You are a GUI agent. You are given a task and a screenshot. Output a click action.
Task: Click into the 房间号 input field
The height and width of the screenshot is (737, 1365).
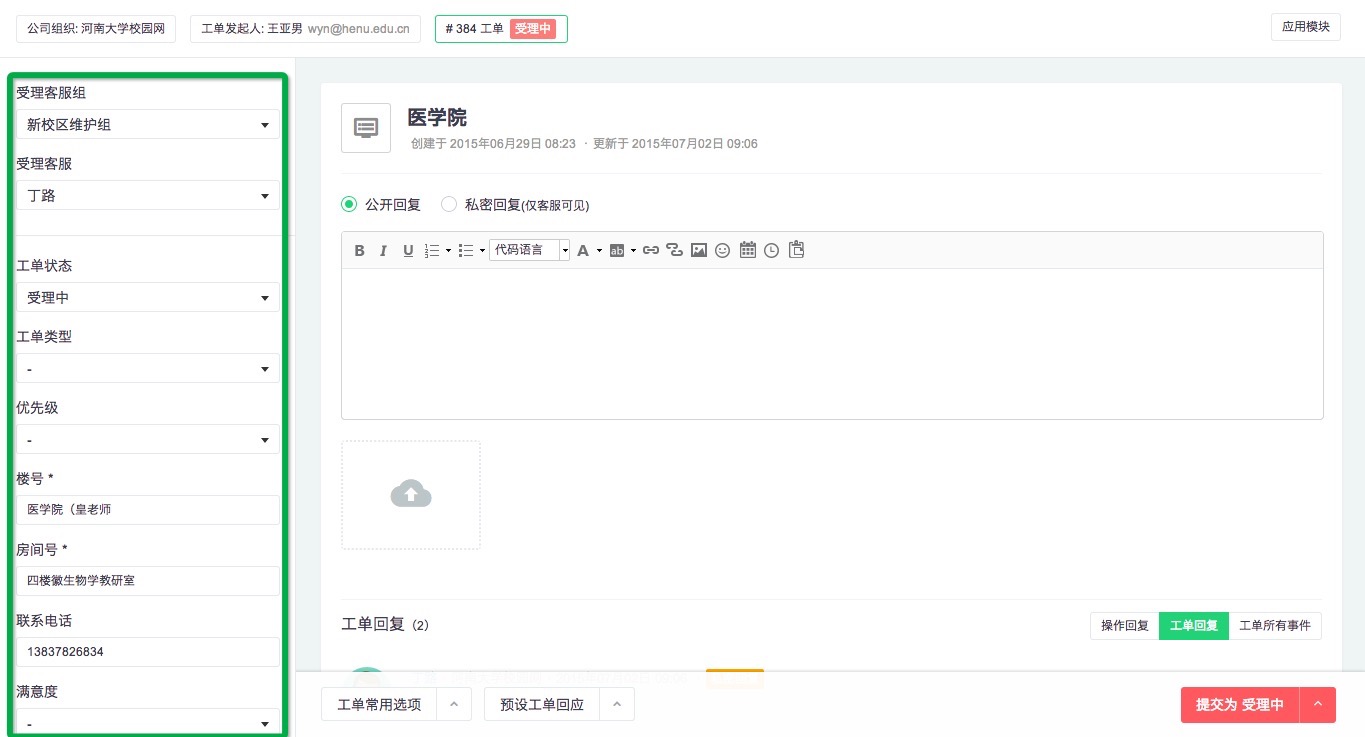(148, 581)
